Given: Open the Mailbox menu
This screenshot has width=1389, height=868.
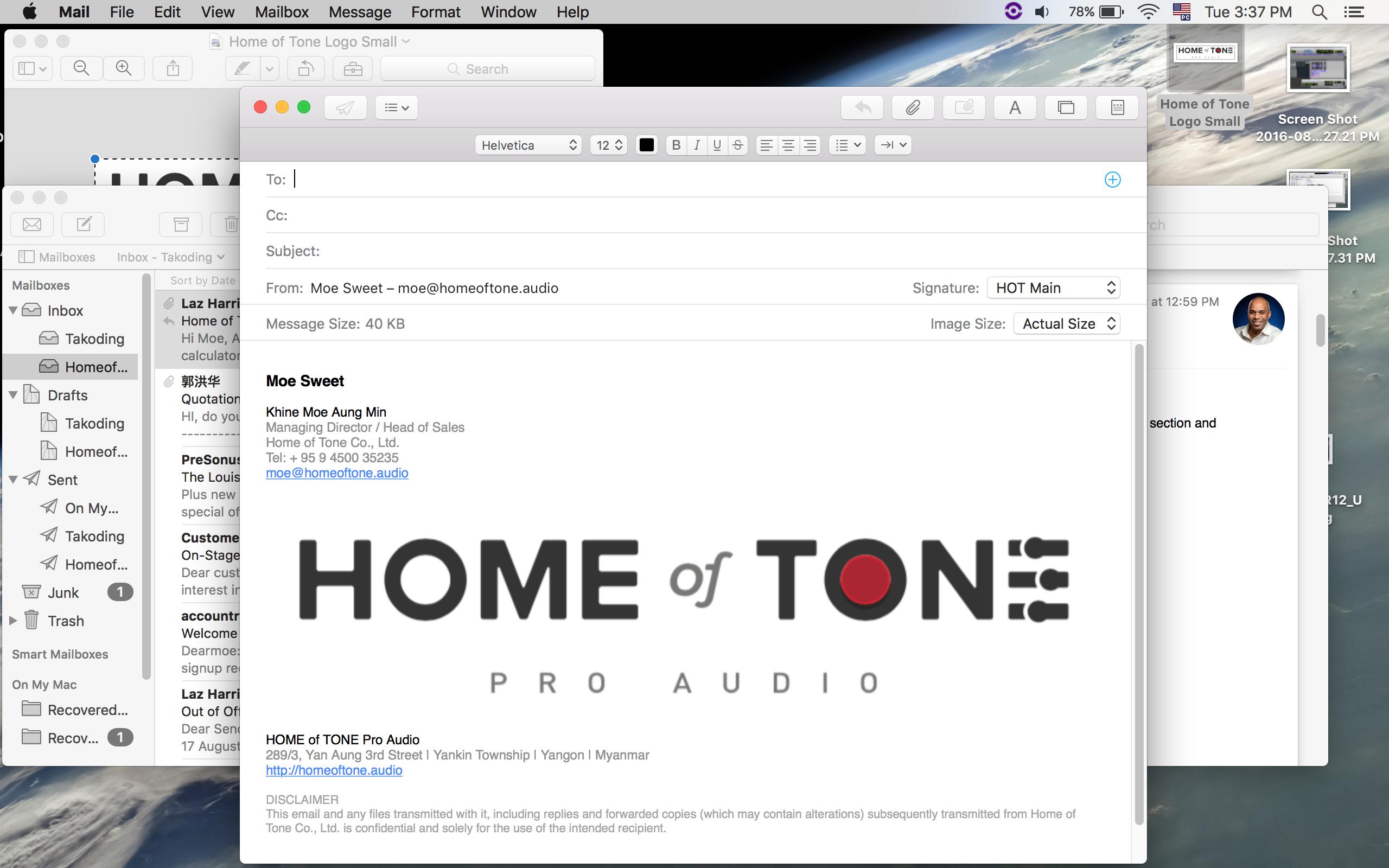Looking at the screenshot, I should (281, 11).
